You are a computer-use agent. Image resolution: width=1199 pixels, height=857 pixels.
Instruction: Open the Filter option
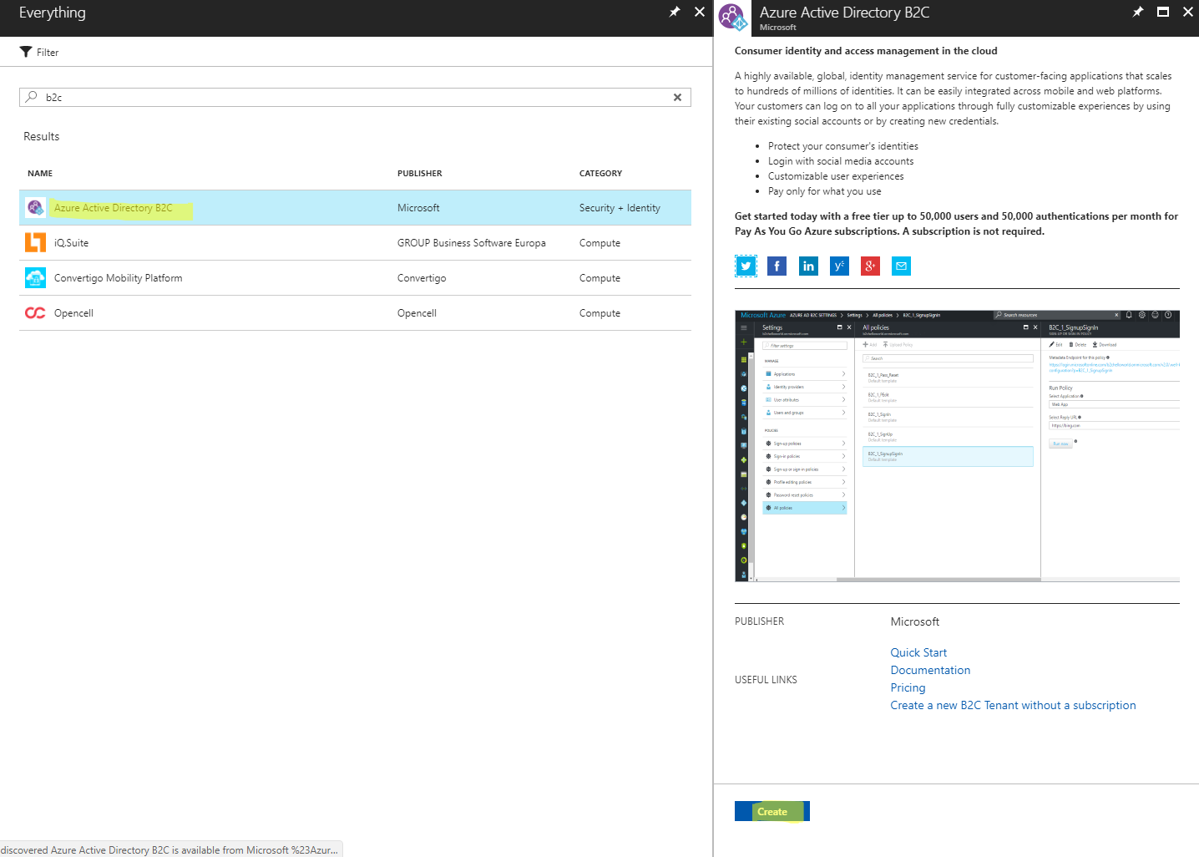coord(40,52)
